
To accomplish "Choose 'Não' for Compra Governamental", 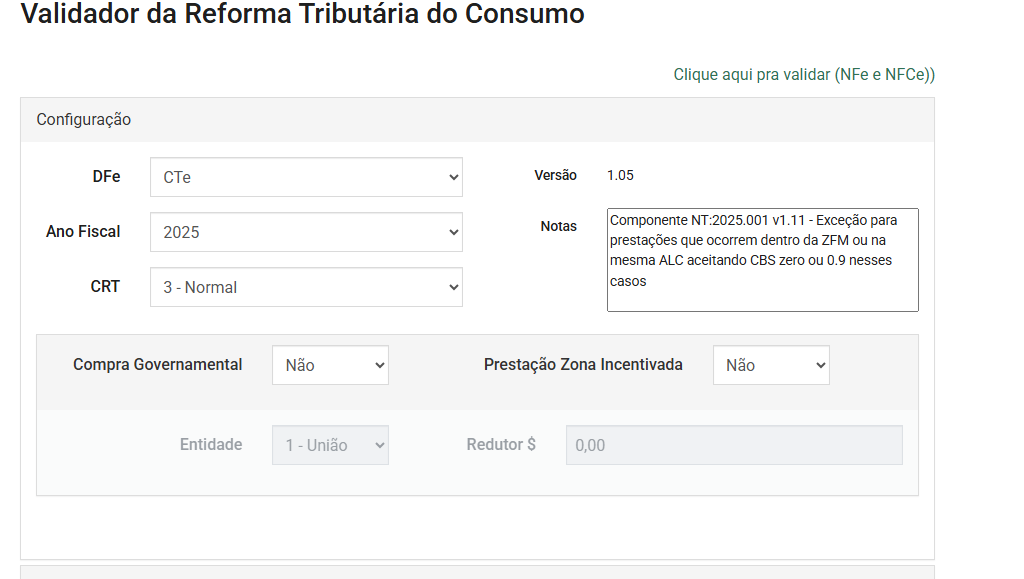I will (330, 365).
